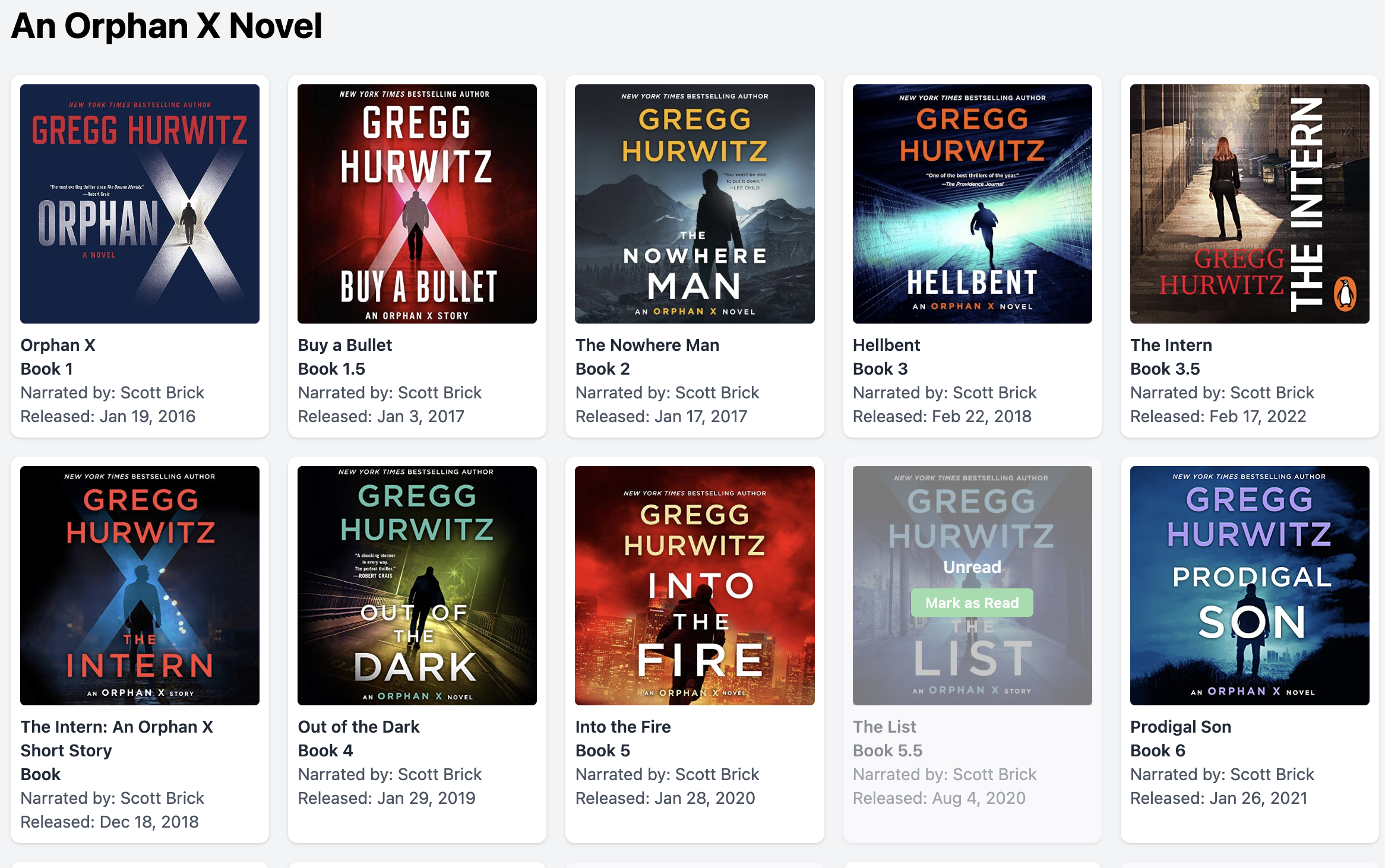Open the Hellbent cover art
This screenshot has width=1385, height=868.
coord(972,202)
